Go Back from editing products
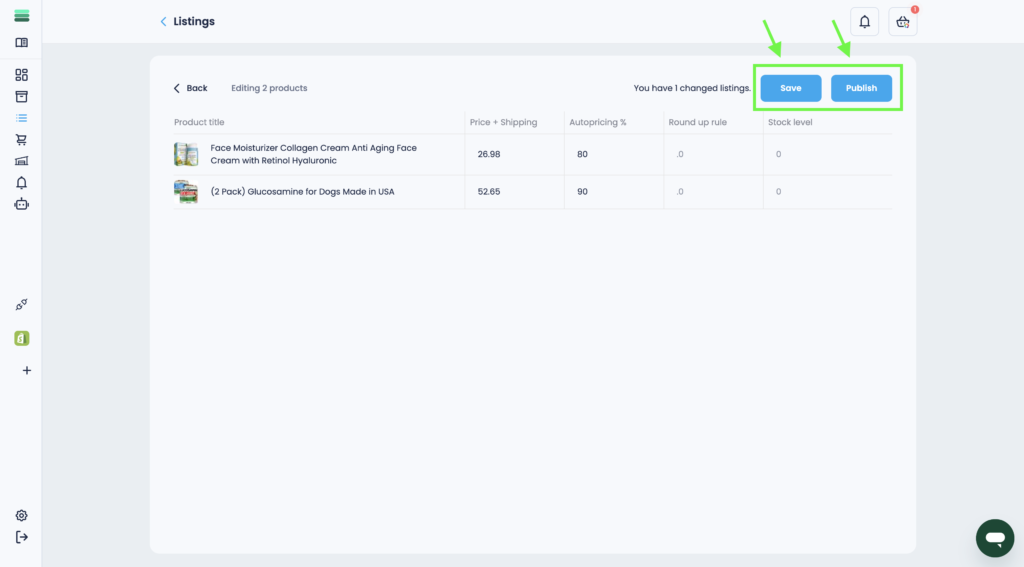This screenshot has width=1024, height=567. (190, 88)
